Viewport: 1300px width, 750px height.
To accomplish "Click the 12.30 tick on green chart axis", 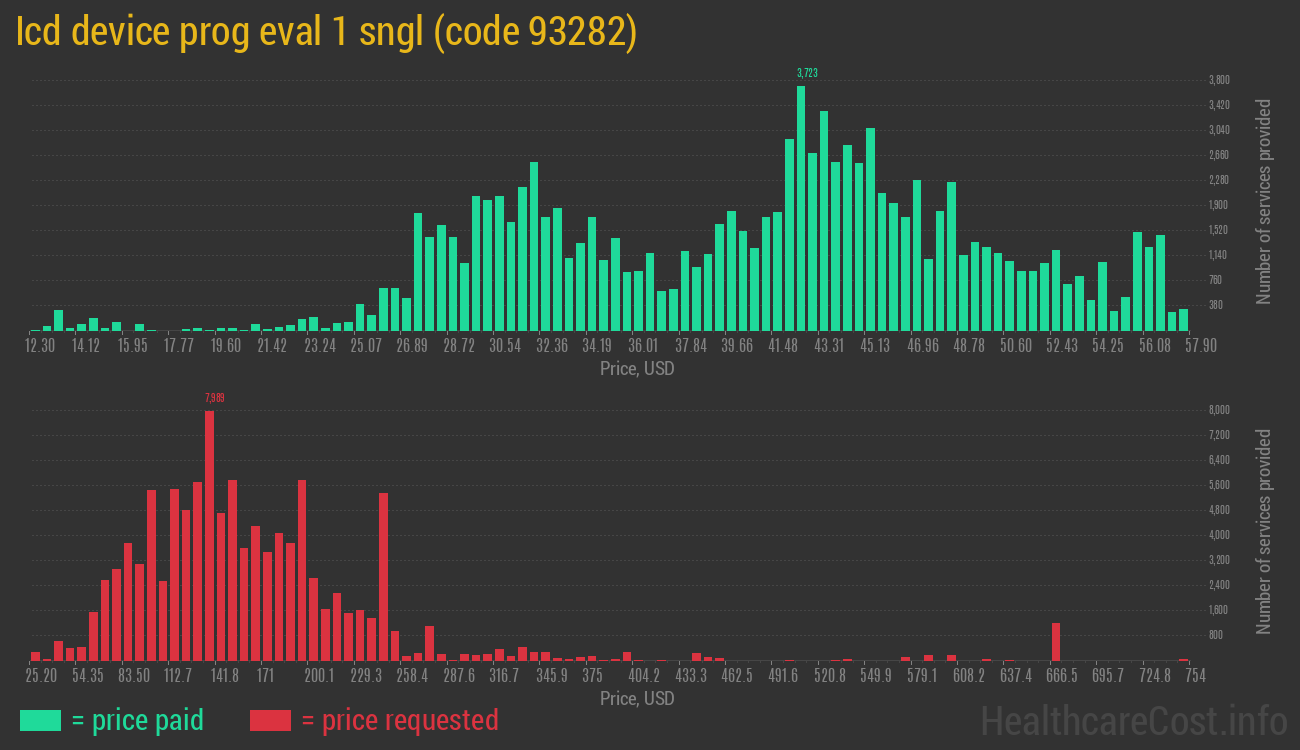I will (x=40, y=346).
